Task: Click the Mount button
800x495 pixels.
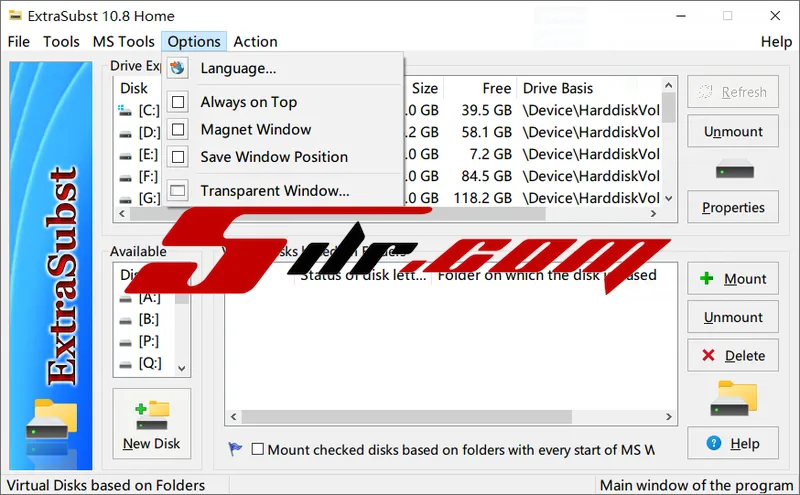Action: point(733,279)
